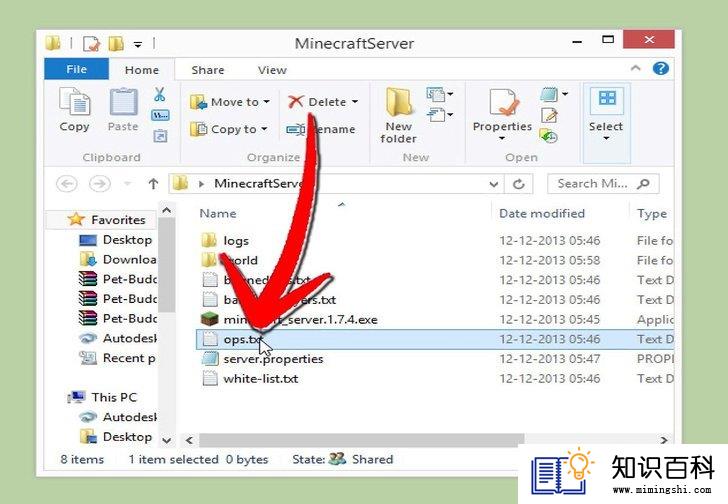Open recent locations dropdown arrow

pyautogui.click(x=127, y=184)
